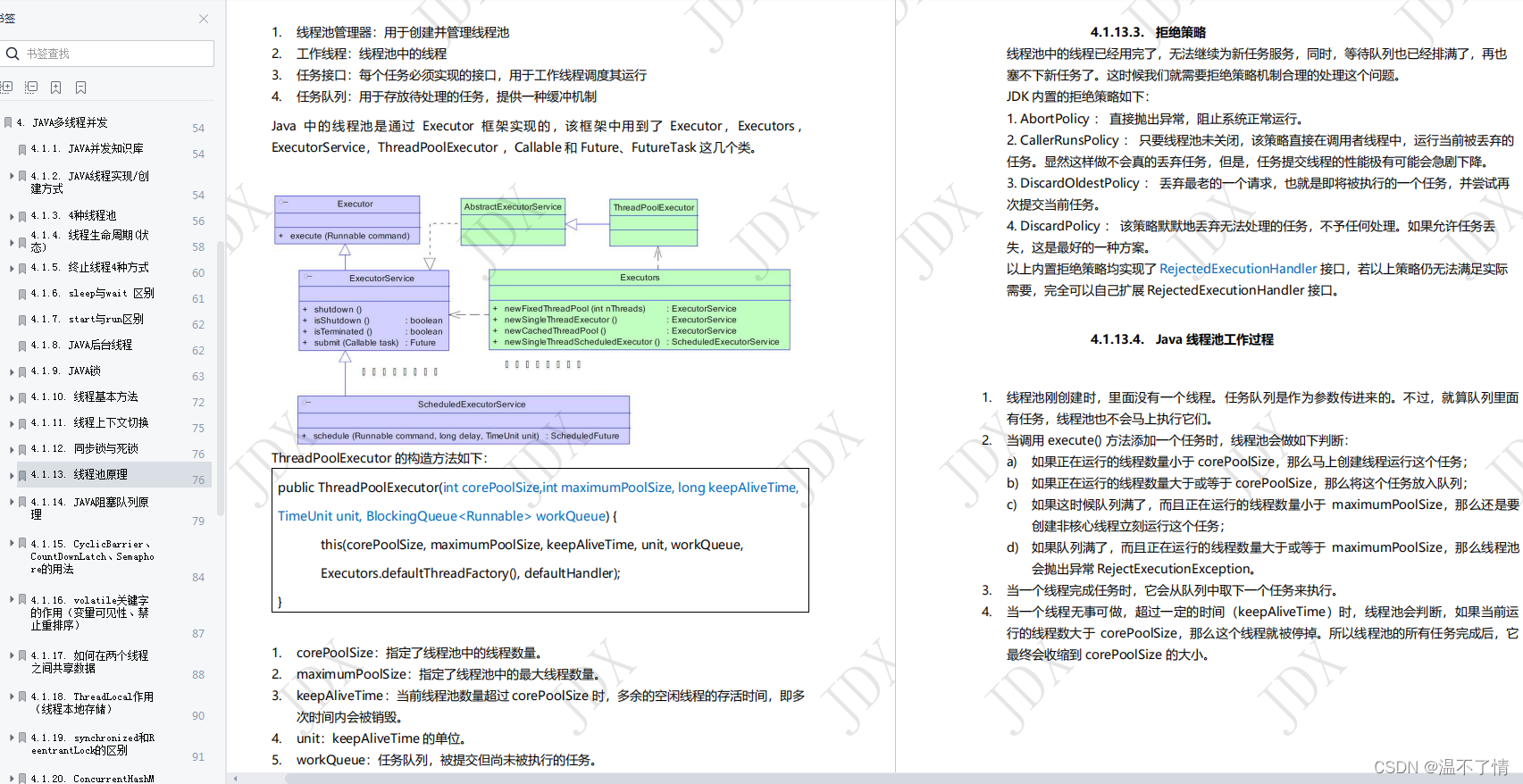Expand bookmark 4.1.4. 线程生命周期 arrow

(12, 242)
